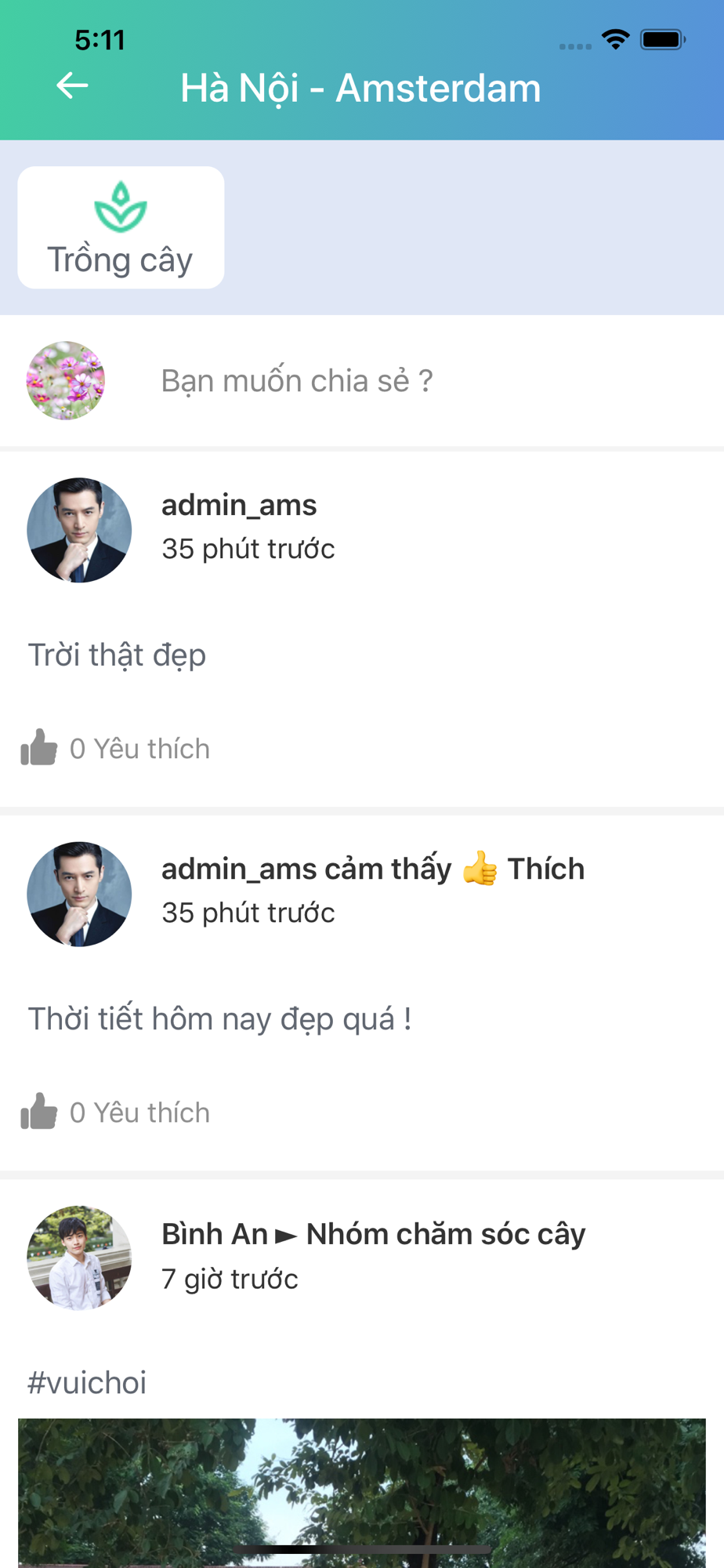The height and width of the screenshot is (1568, 724).
Task: Open your flower profile avatar
Action: 66,380
